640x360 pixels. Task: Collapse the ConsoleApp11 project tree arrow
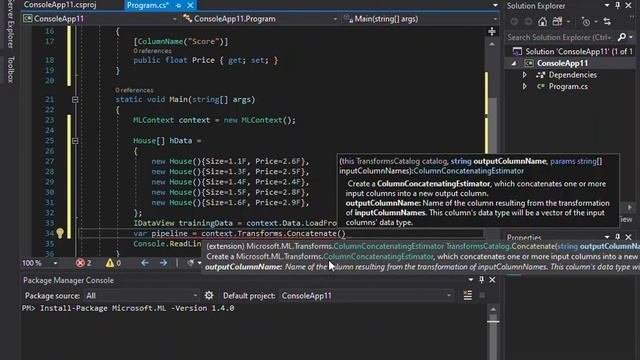click(514, 63)
